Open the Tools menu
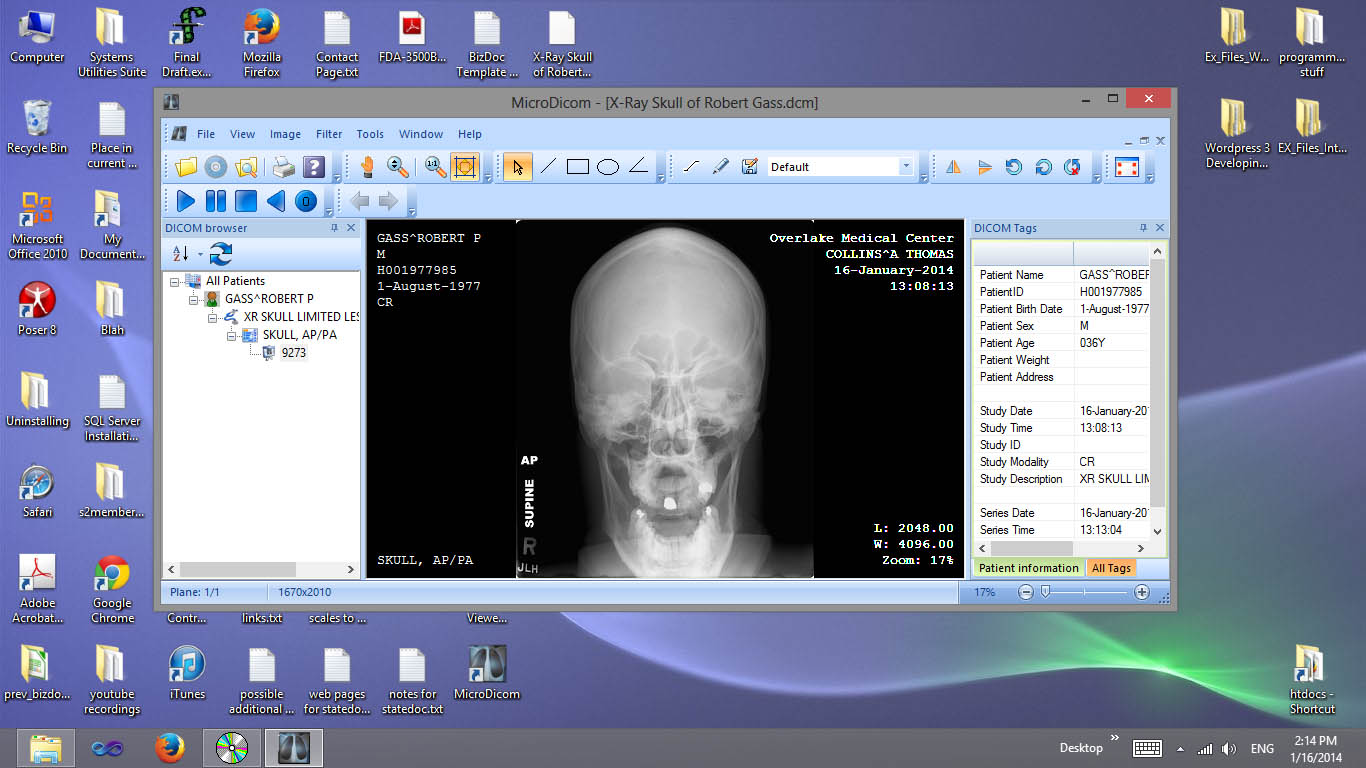 [x=370, y=134]
